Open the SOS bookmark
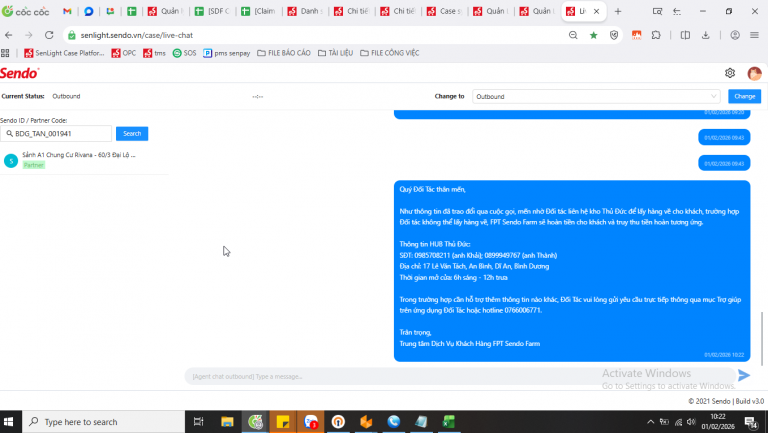 click(x=184, y=53)
